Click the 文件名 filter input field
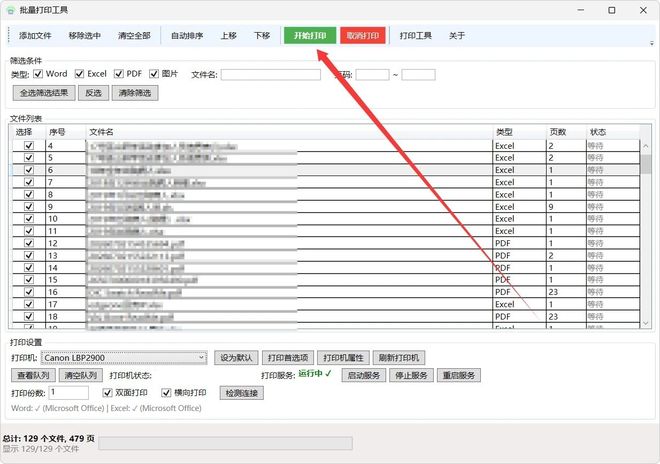This screenshot has width=660, height=464. 271,75
